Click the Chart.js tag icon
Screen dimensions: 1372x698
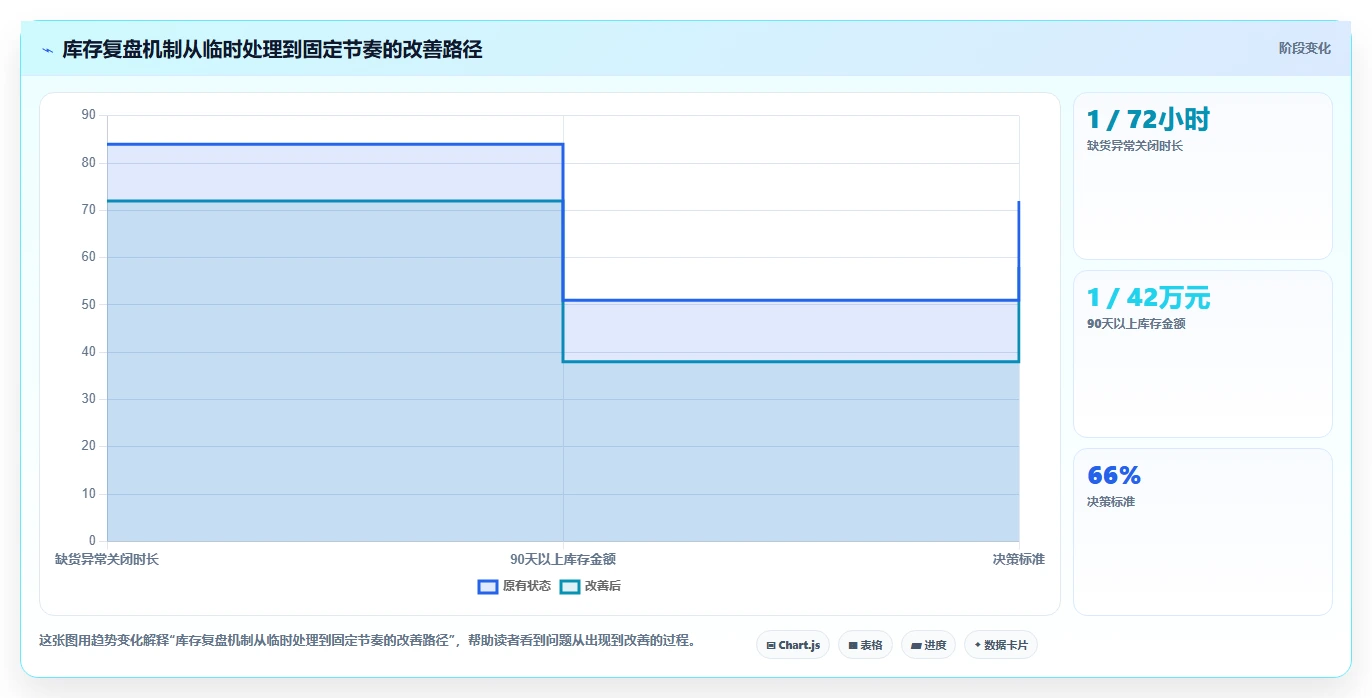(771, 646)
